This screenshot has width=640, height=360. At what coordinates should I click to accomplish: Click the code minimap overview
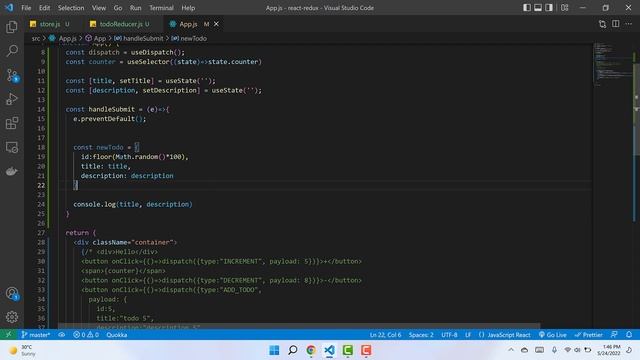pyautogui.click(x=612, y=63)
